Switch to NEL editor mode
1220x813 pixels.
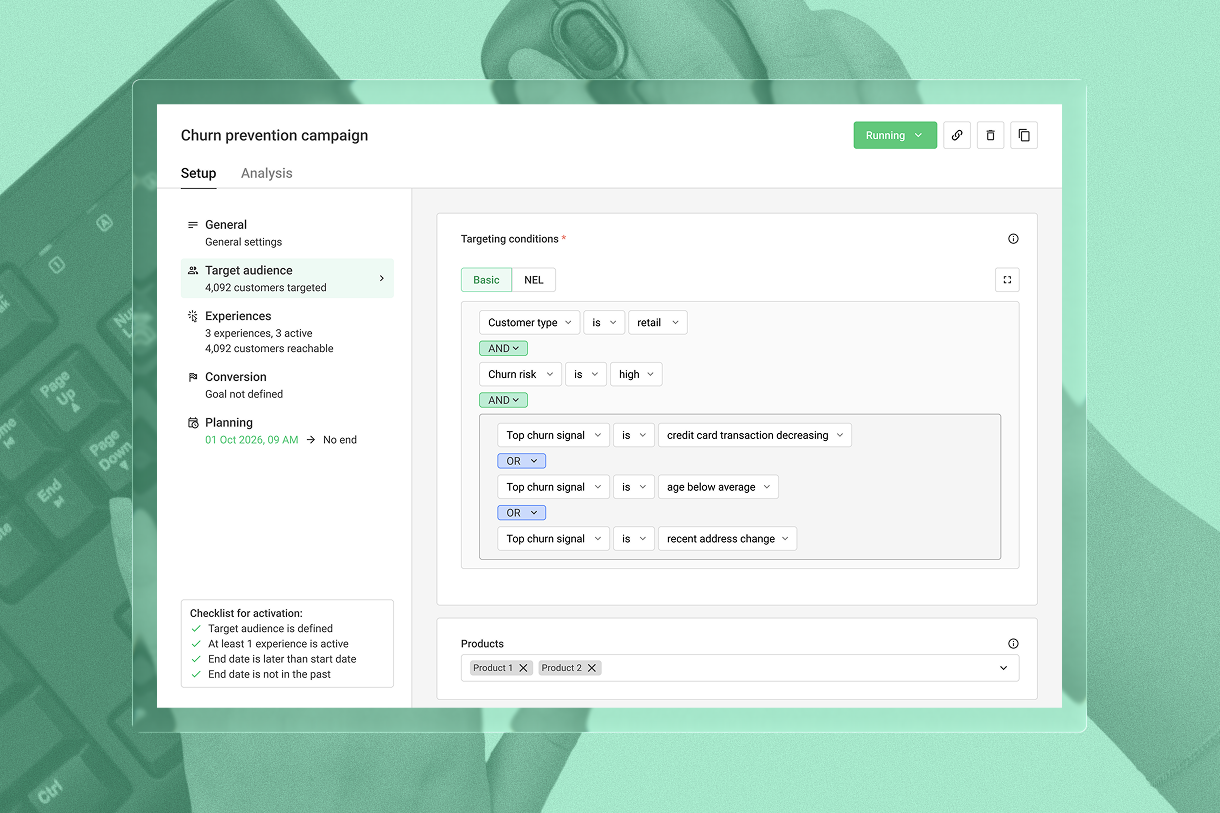click(x=534, y=280)
